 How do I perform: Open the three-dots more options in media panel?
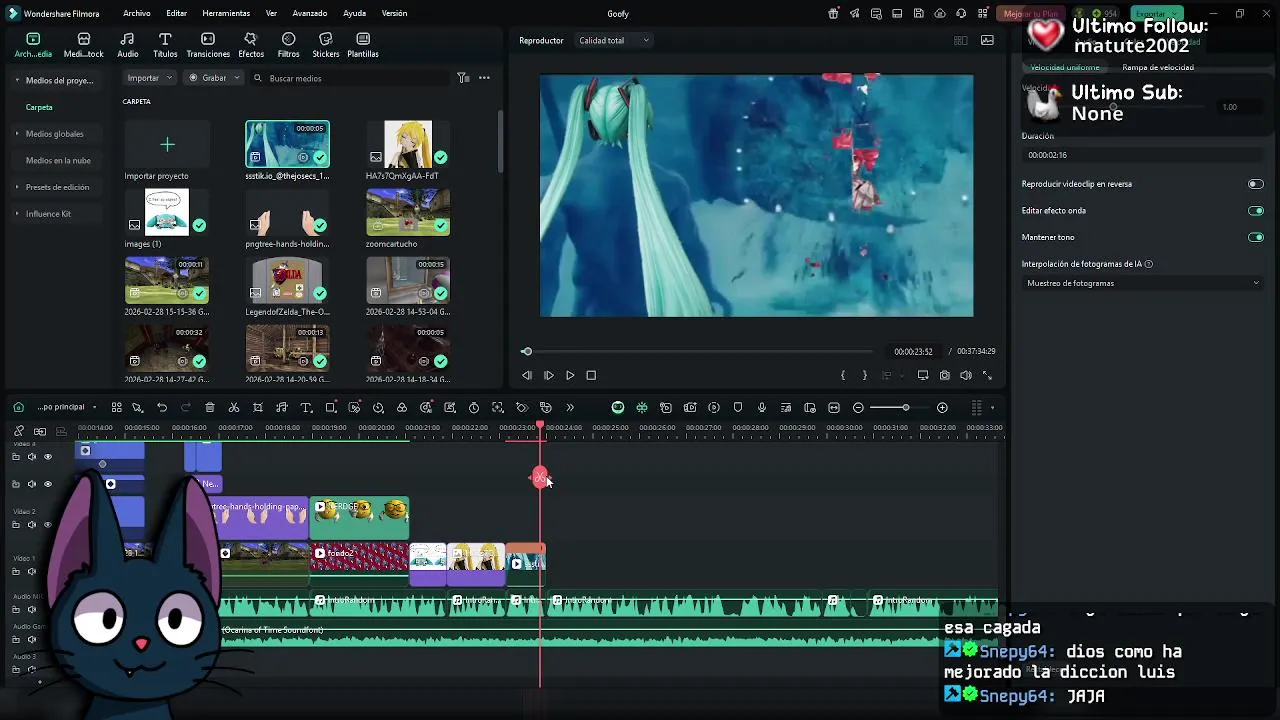tap(484, 77)
